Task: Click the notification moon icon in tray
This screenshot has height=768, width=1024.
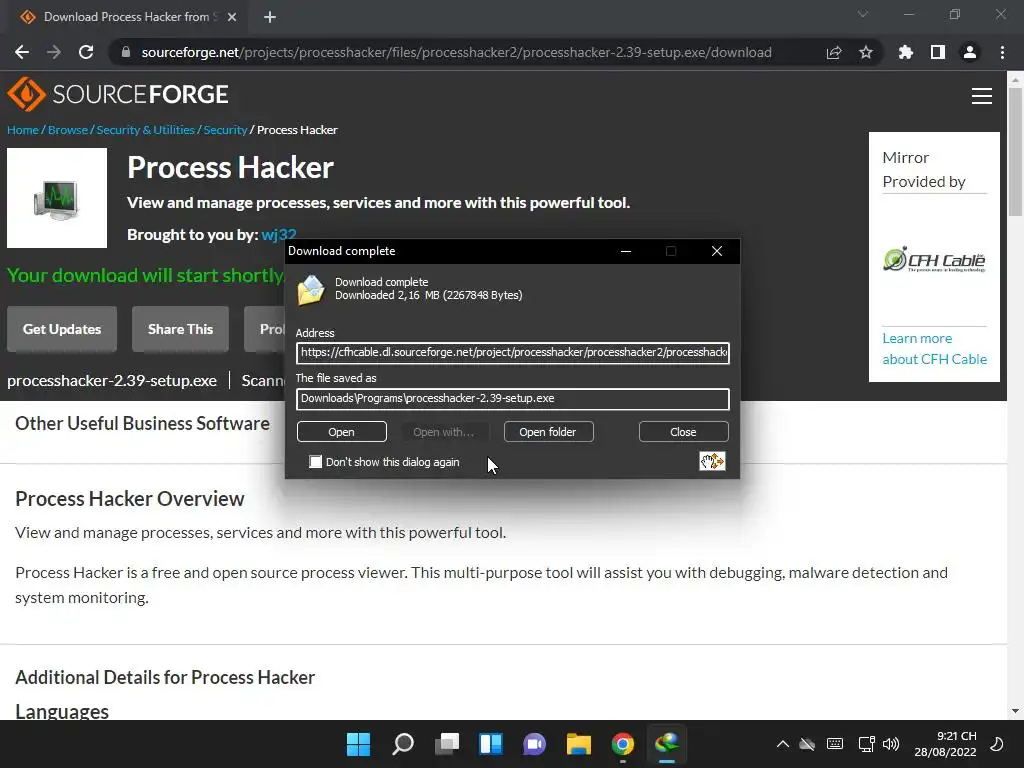Action: [x=997, y=744]
